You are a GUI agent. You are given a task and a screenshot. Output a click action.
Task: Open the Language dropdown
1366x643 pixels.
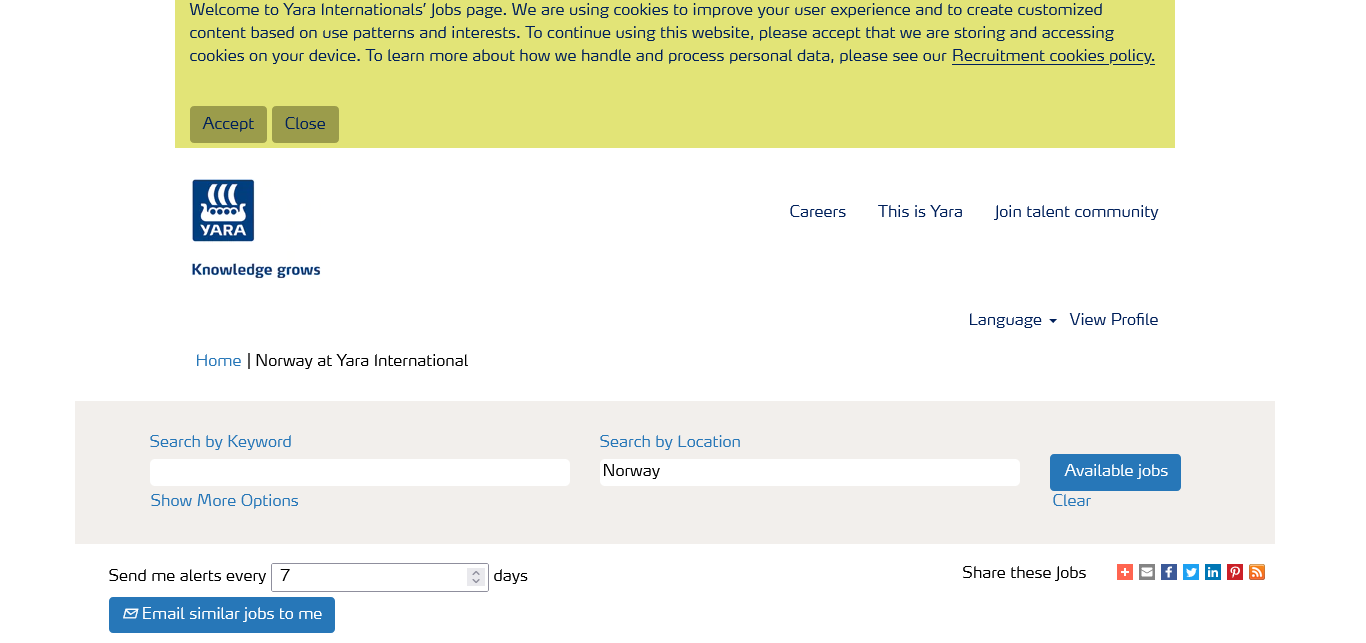pos(1012,320)
